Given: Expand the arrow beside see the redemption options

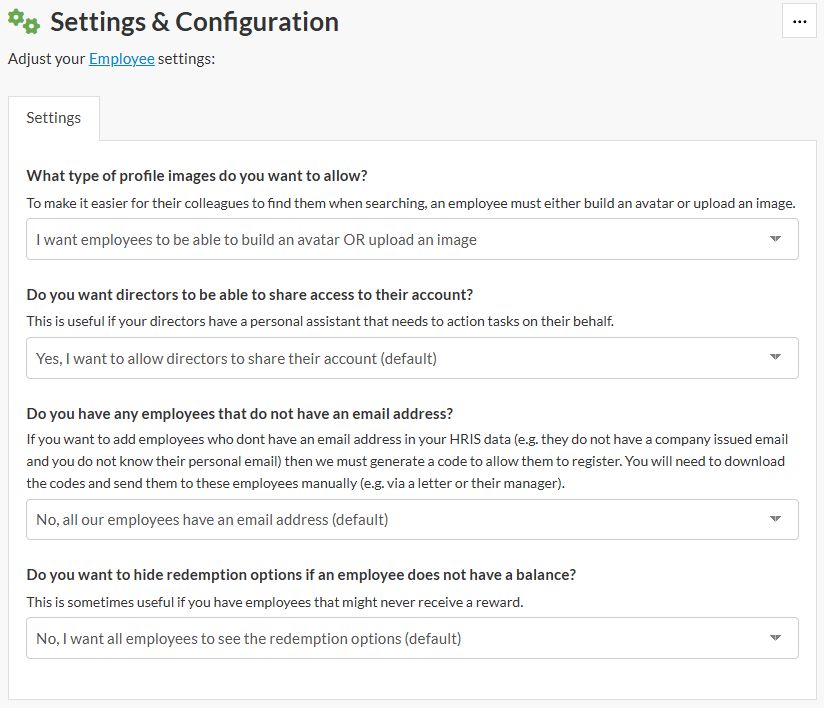Looking at the screenshot, I should (775, 638).
